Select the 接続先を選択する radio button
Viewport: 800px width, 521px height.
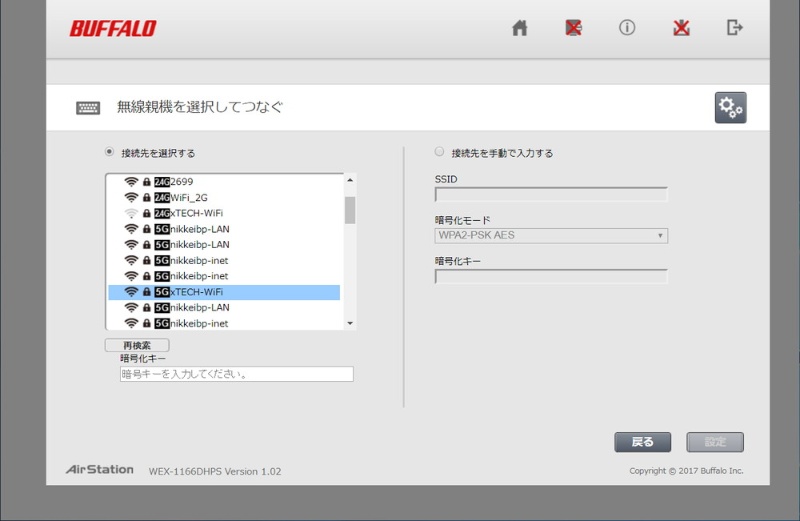coord(110,153)
